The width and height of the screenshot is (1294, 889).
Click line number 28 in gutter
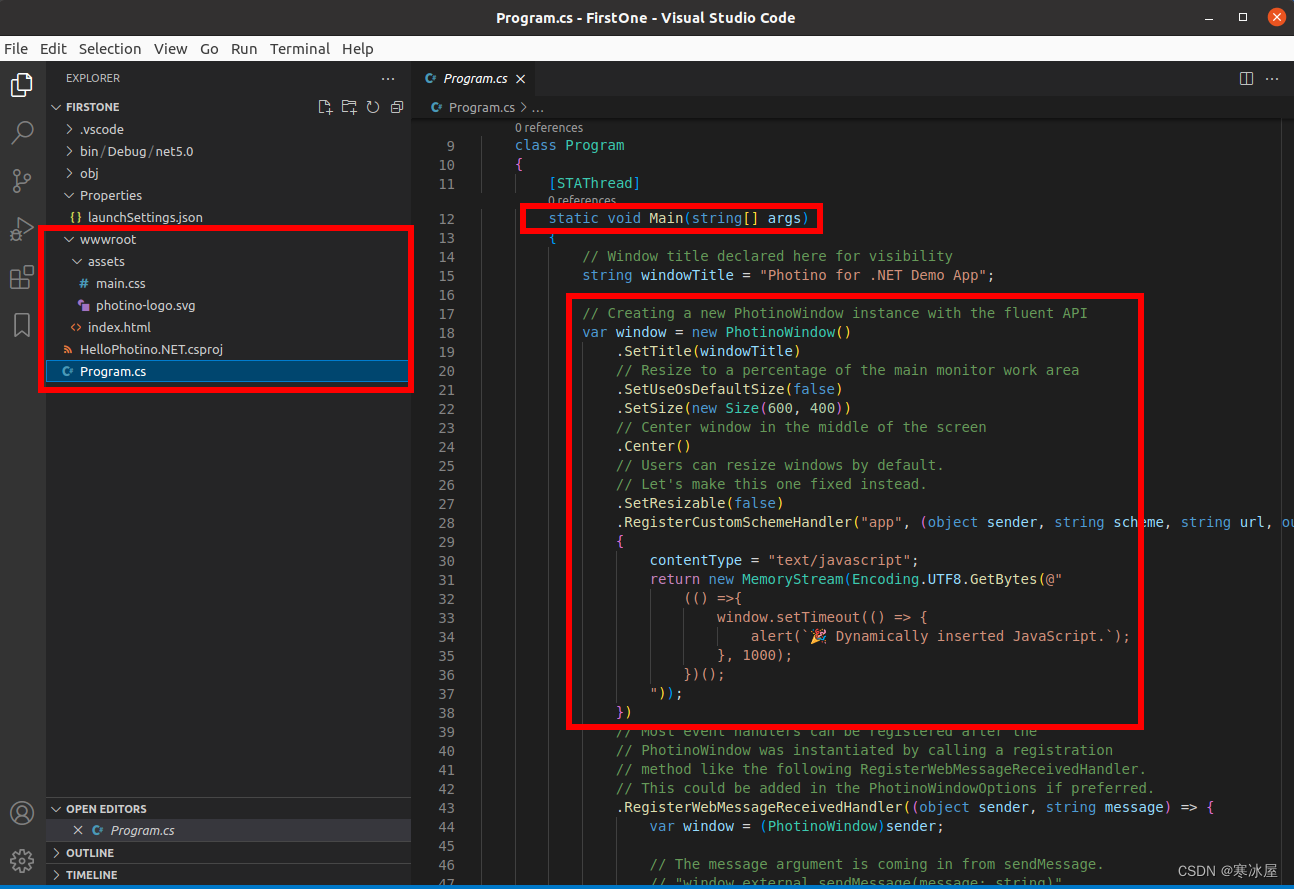click(x=445, y=522)
